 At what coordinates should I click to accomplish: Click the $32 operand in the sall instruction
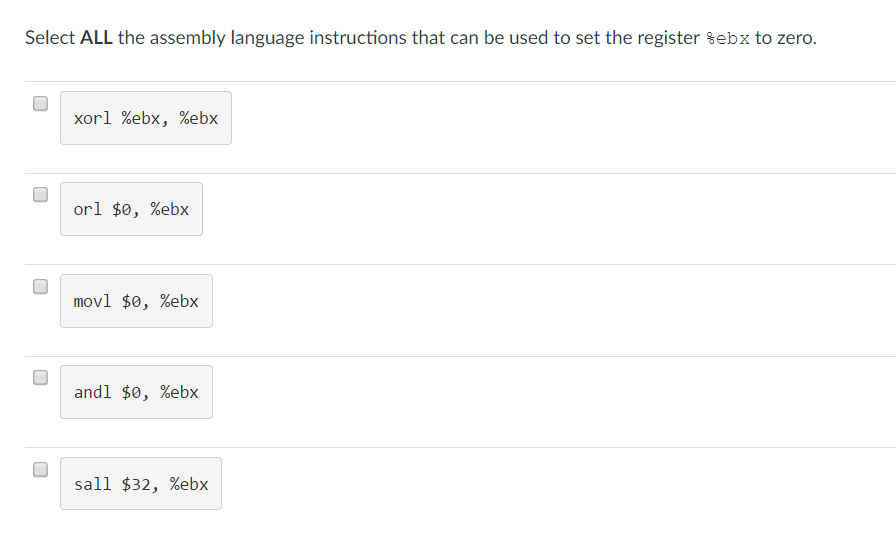(136, 484)
